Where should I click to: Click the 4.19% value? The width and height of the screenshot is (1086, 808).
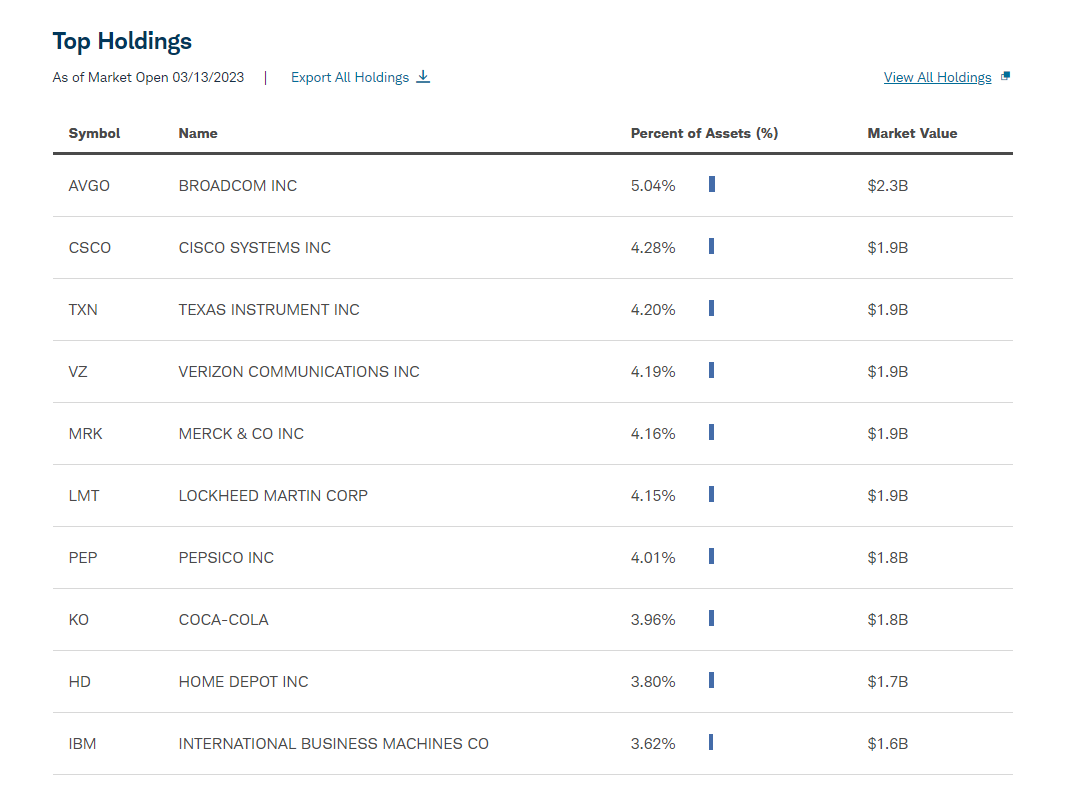pyautogui.click(x=653, y=372)
